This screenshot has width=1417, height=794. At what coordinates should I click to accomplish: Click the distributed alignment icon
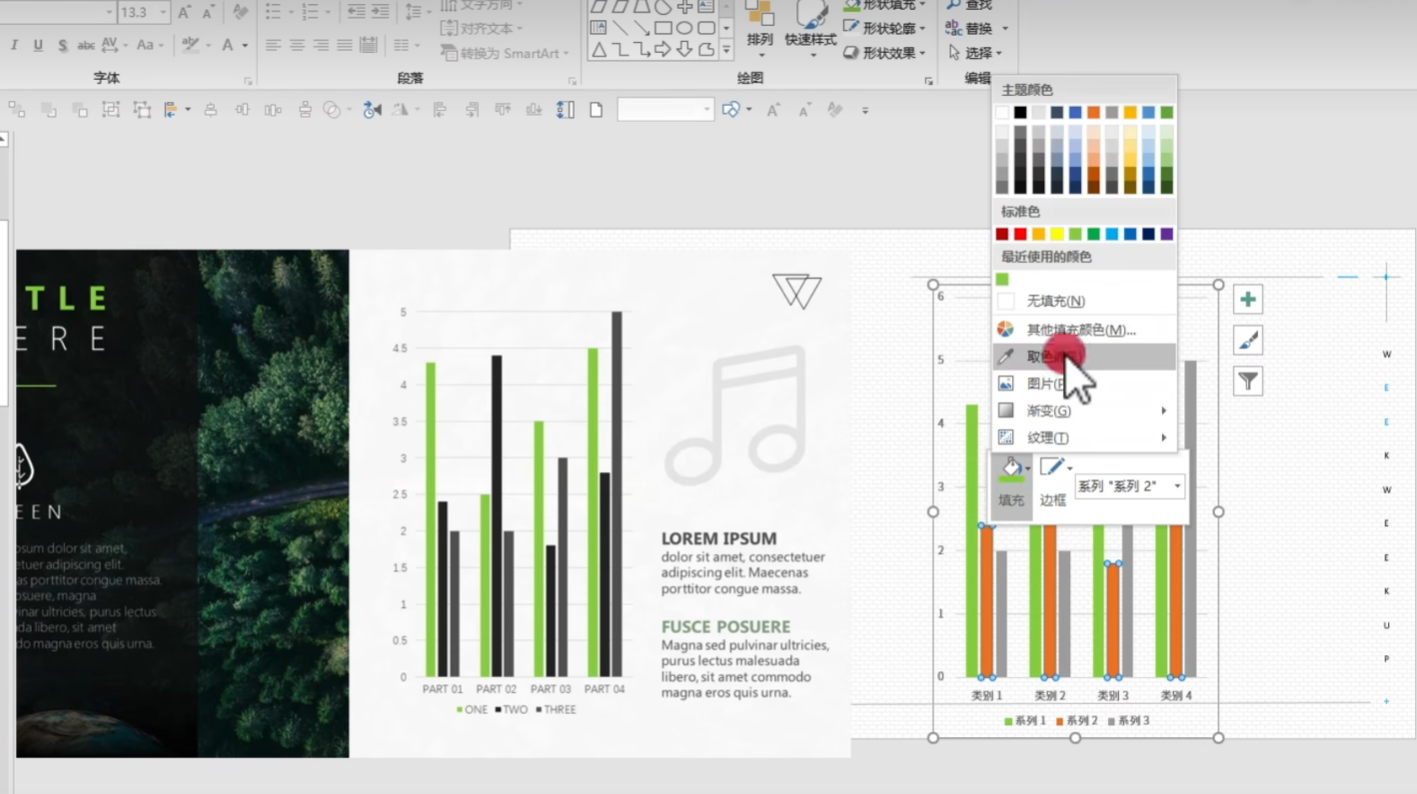click(369, 45)
